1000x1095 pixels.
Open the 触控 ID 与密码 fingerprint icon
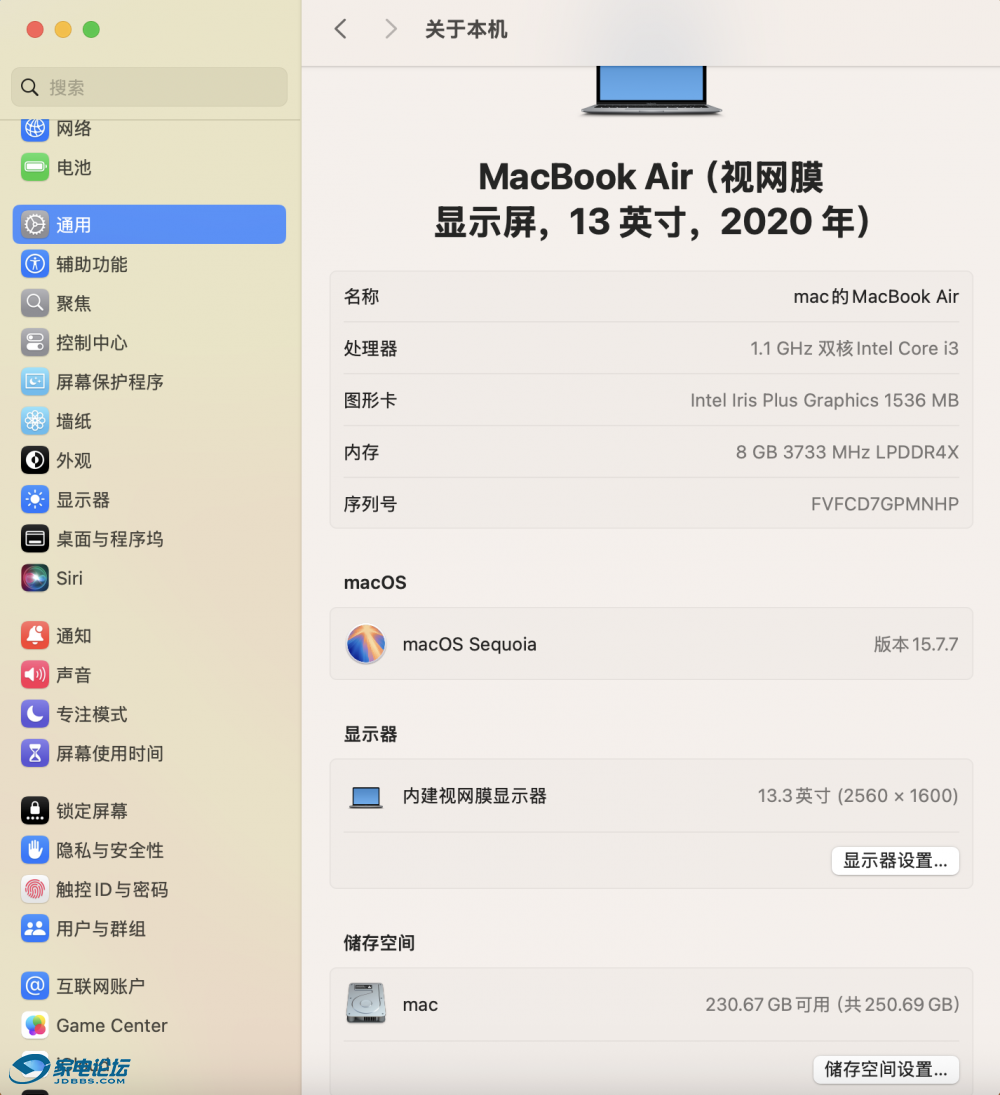[35, 889]
